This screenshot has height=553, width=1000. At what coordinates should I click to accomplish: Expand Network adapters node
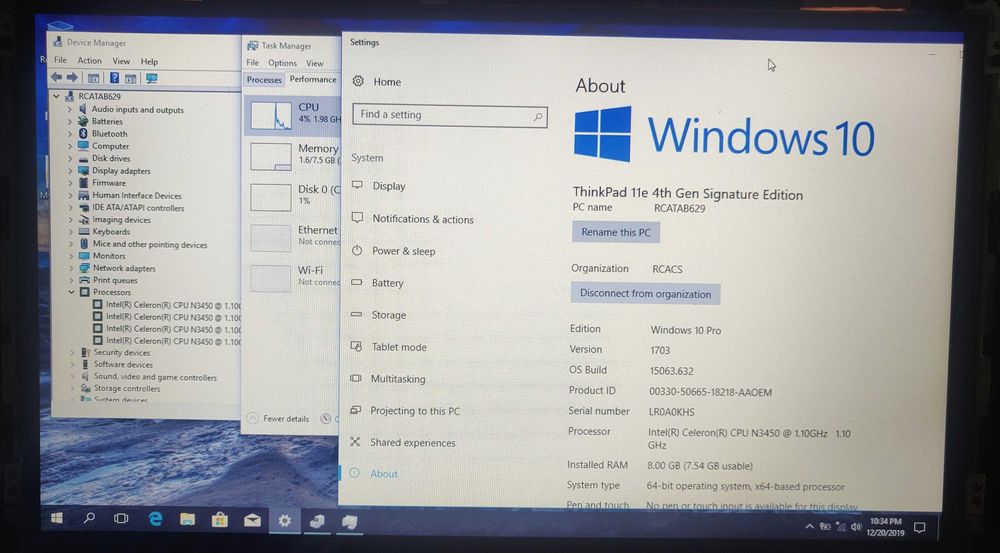70,269
